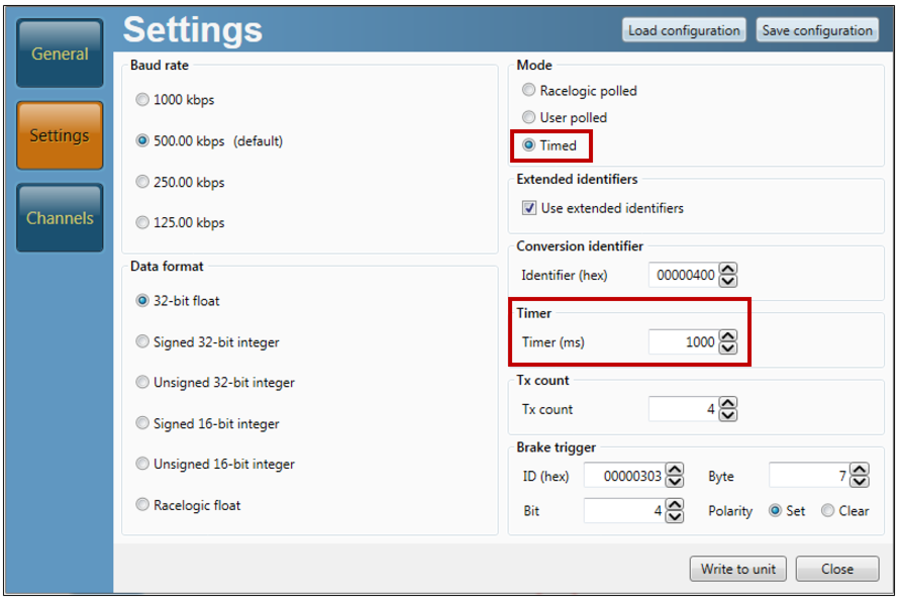Choose the 250.00 kbps baud rate

click(143, 182)
